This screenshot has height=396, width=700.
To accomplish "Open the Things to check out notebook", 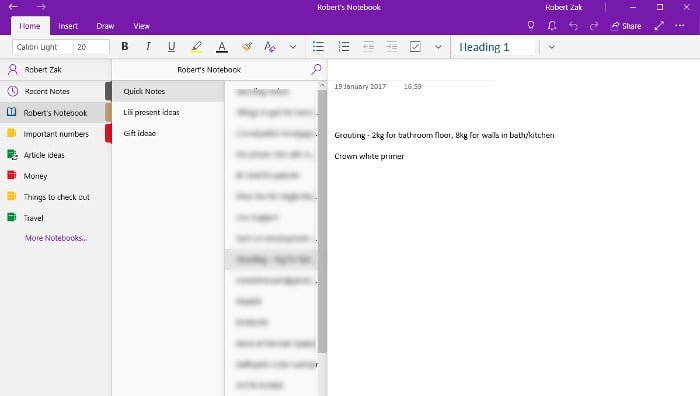I will coord(55,197).
